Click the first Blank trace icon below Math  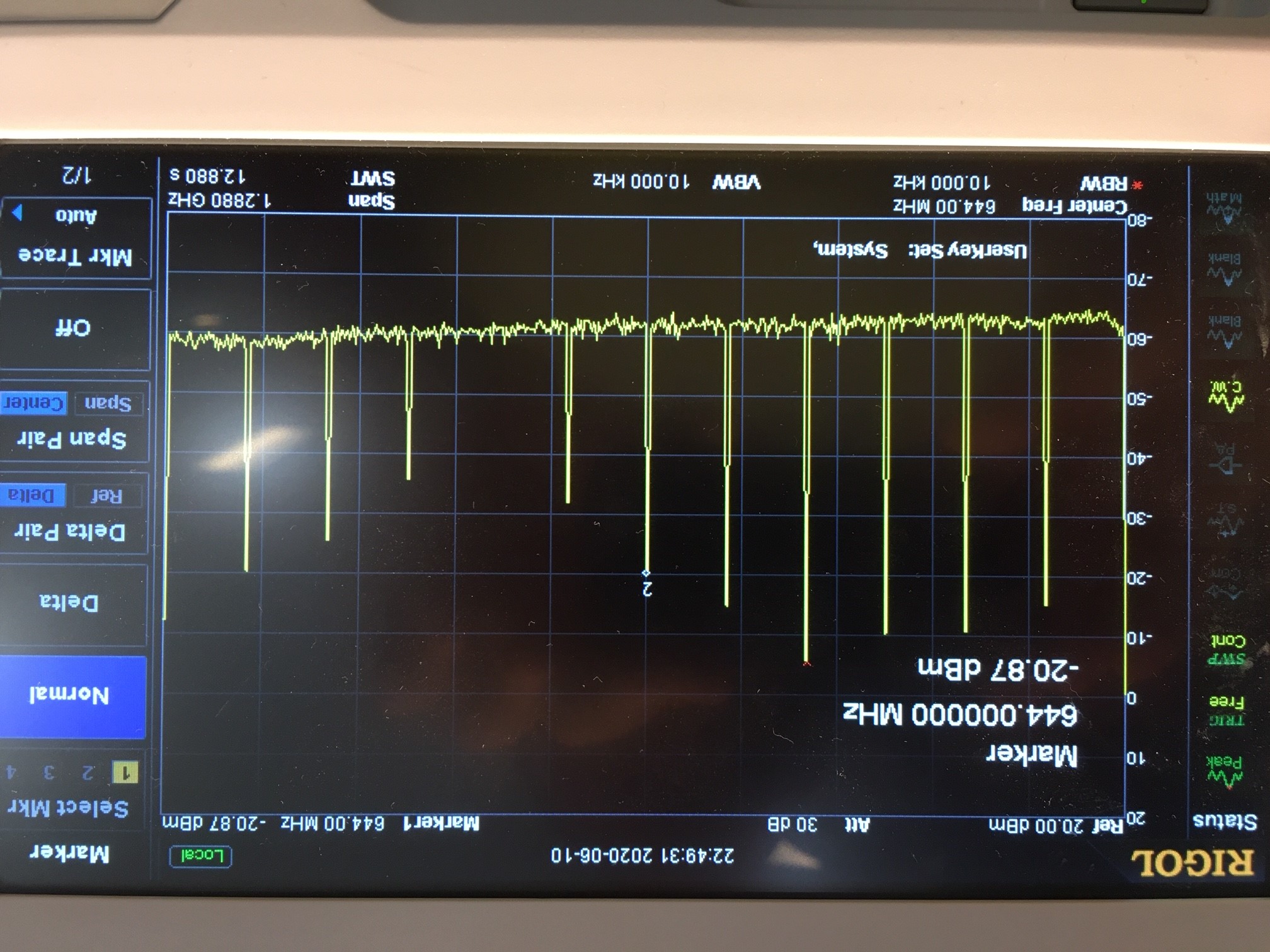1224,268
